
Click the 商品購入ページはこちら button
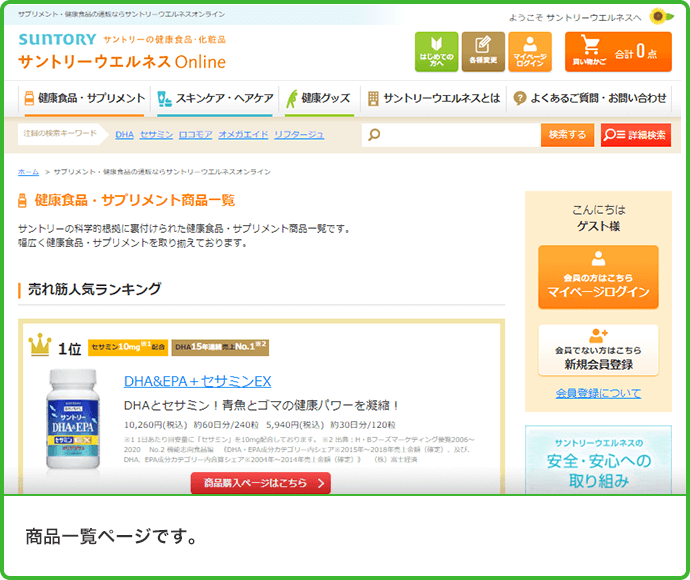261,483
